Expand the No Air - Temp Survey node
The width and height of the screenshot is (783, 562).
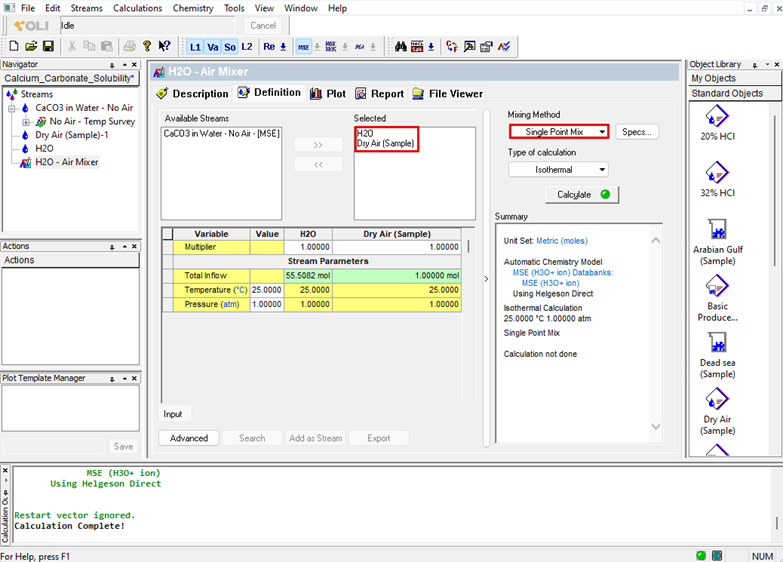(26, 122)
